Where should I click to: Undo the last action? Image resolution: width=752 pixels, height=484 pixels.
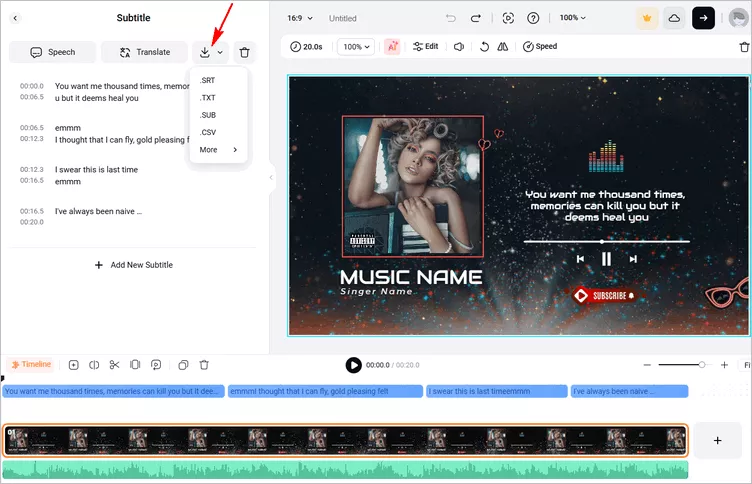coord(450,18)
